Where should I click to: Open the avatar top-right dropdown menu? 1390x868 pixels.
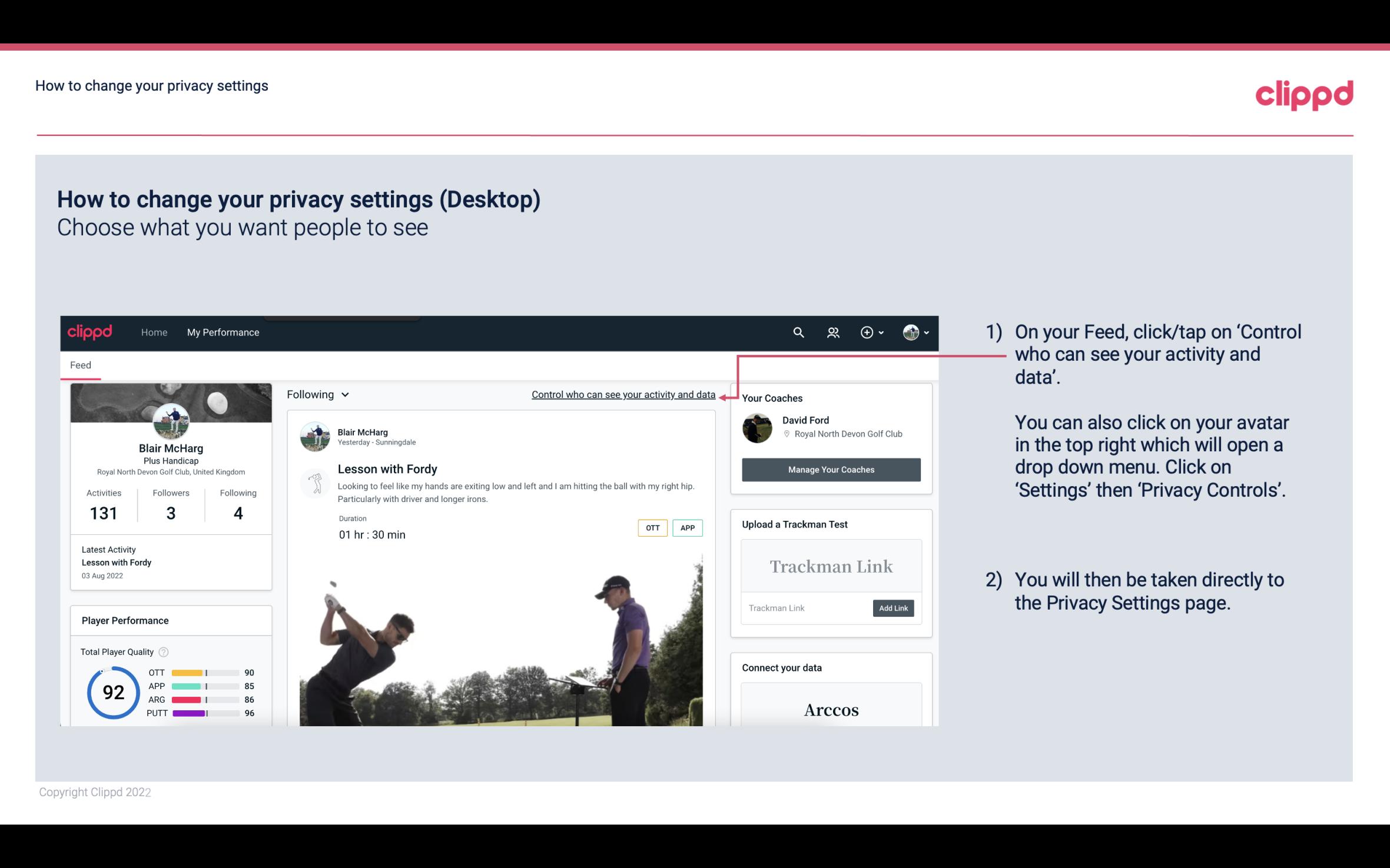click(x=913, y=332)
